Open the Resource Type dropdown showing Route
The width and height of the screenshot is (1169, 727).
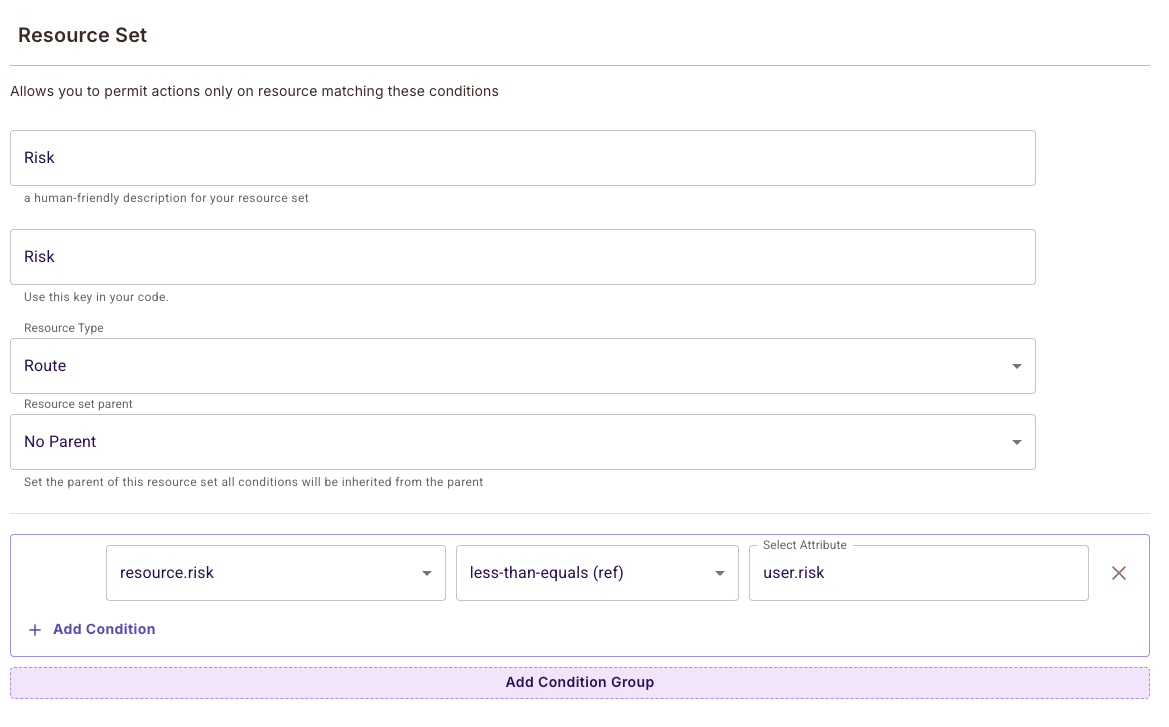[x=523, y=366]
